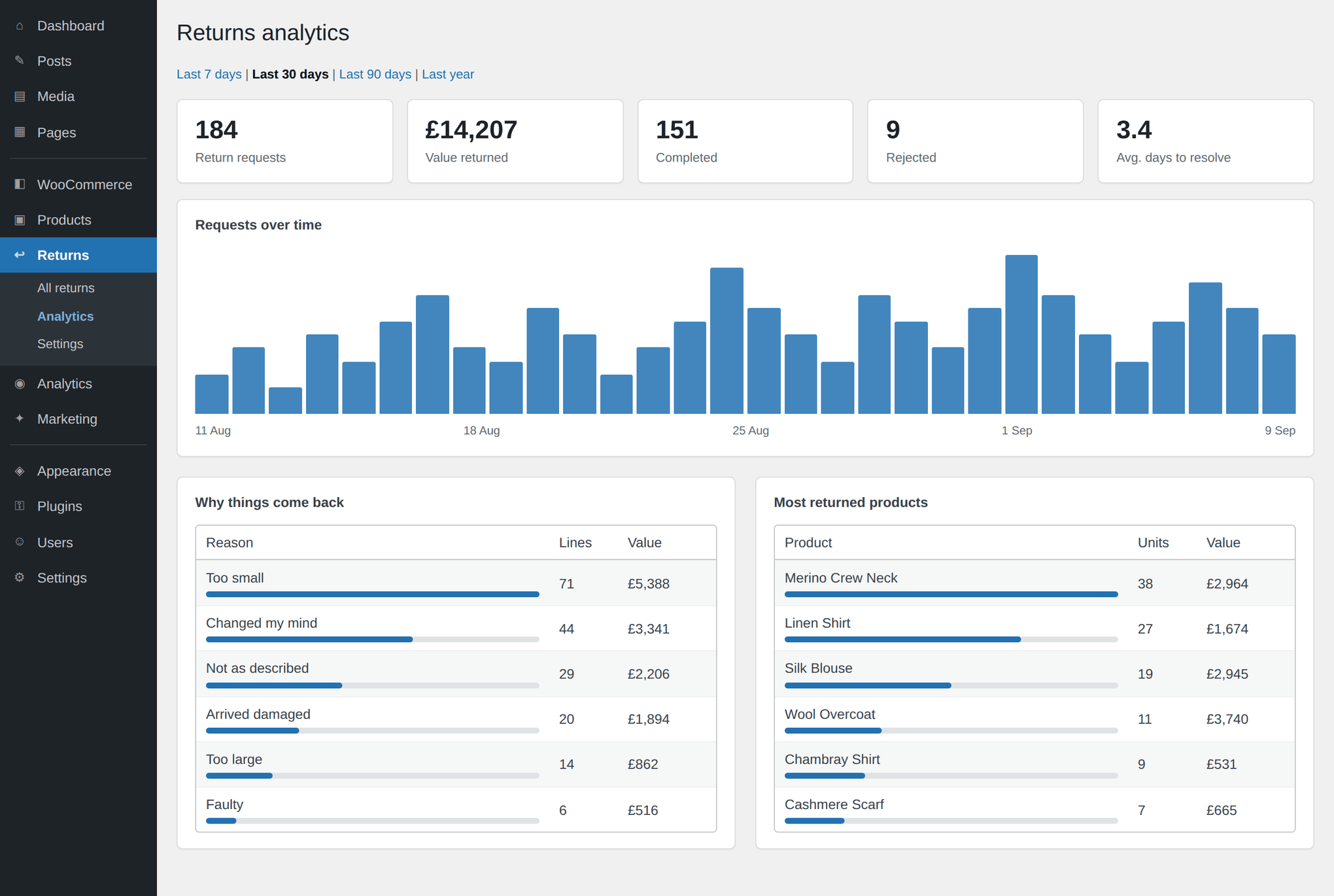Click the 151 Completed card
1334x896 pixels.
click(x=745, y=141)
